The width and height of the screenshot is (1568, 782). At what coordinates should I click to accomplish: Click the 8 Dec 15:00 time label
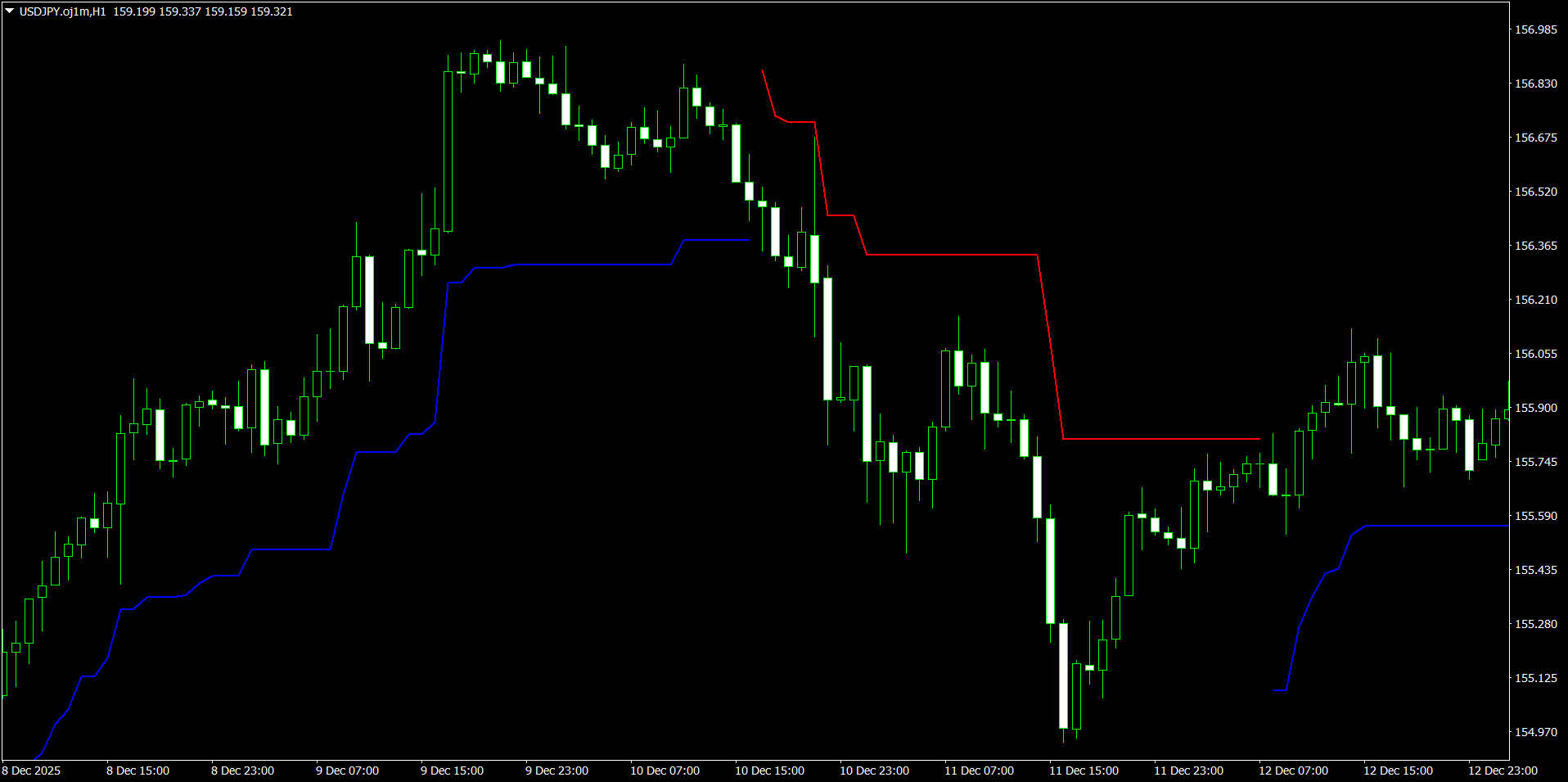click(x=137, y=771)
